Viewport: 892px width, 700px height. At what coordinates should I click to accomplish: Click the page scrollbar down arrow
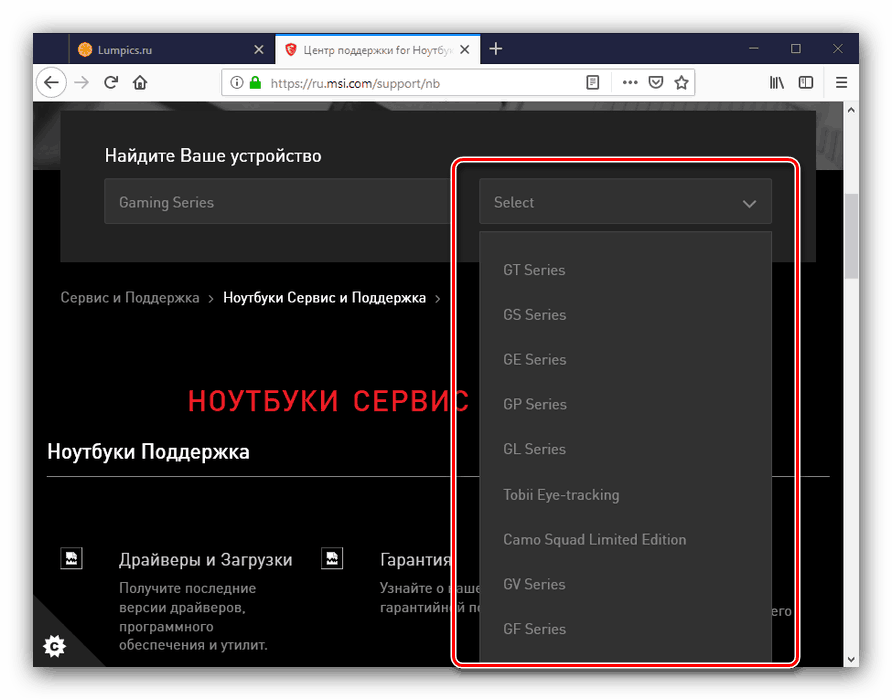[851, 660]
